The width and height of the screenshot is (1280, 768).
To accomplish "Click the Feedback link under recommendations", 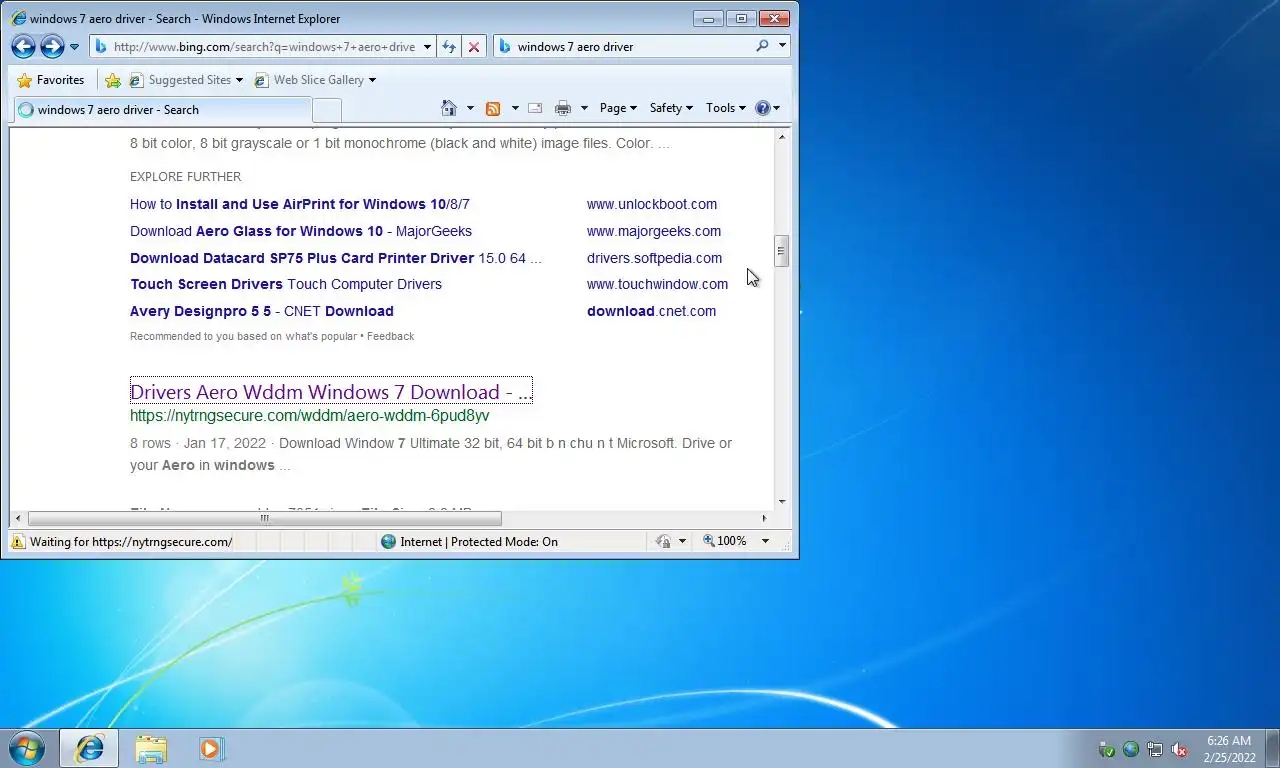I will coord(390,336).
